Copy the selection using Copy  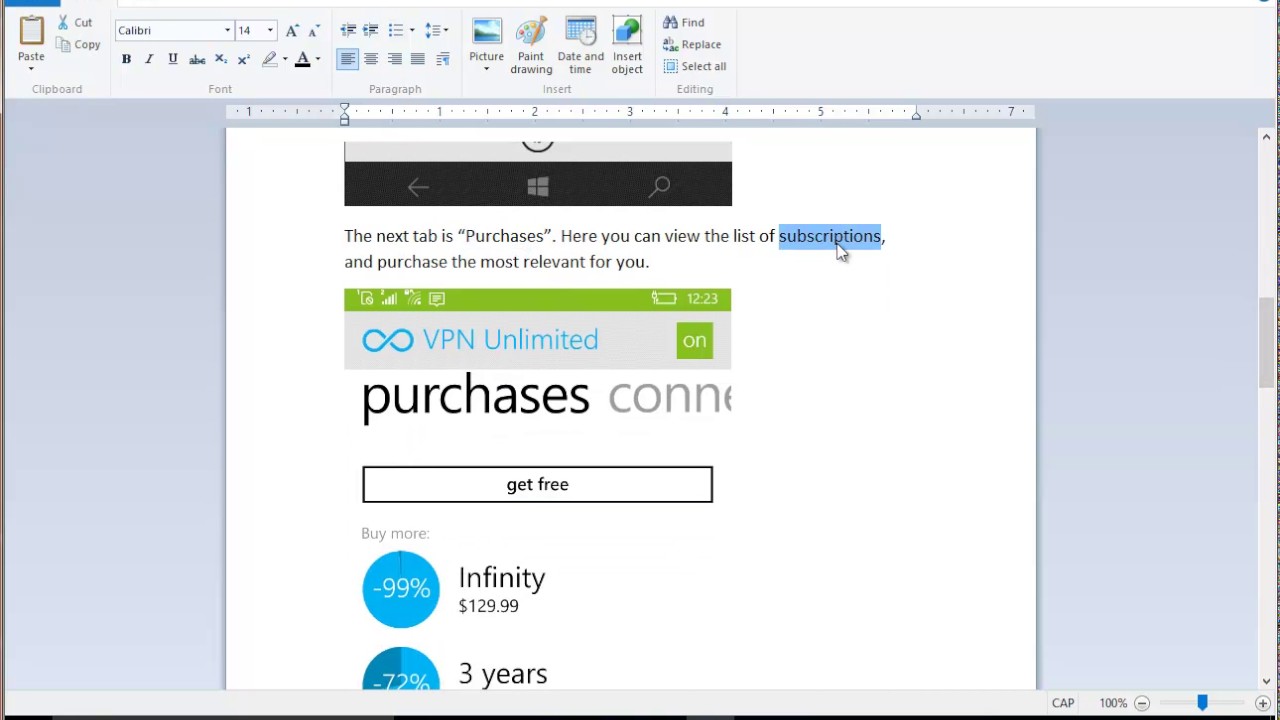[x=78, y=44]
